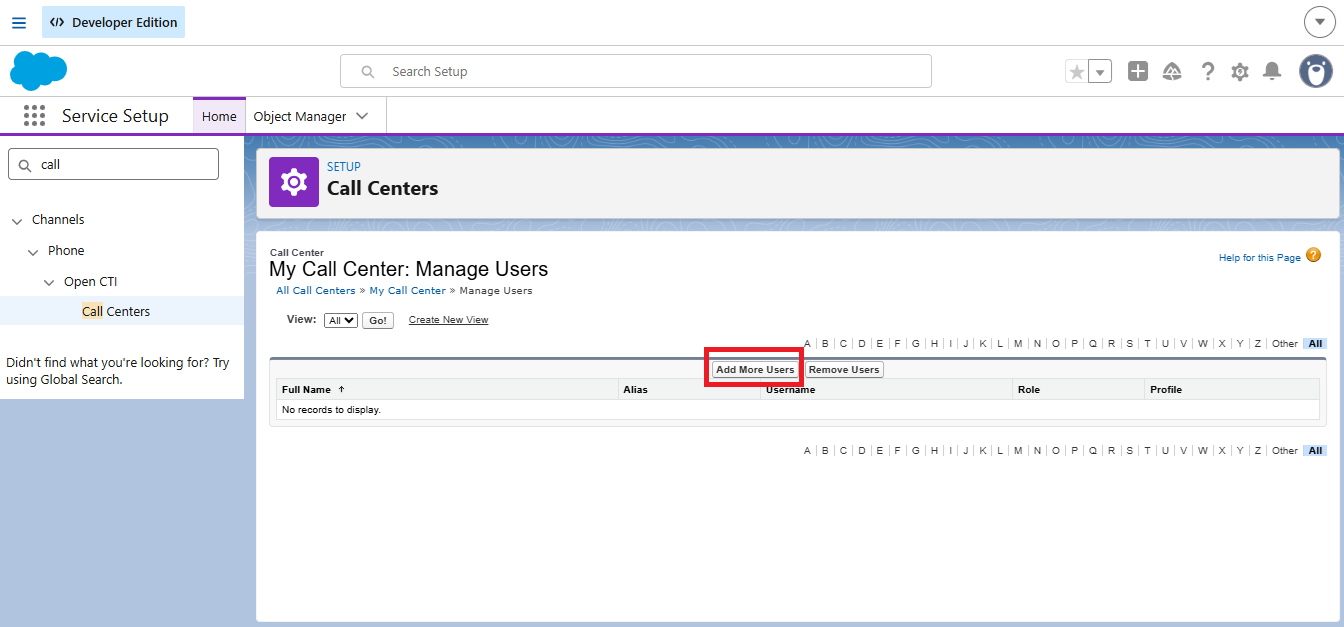Select Other in the top alphabet bar

1285,344
